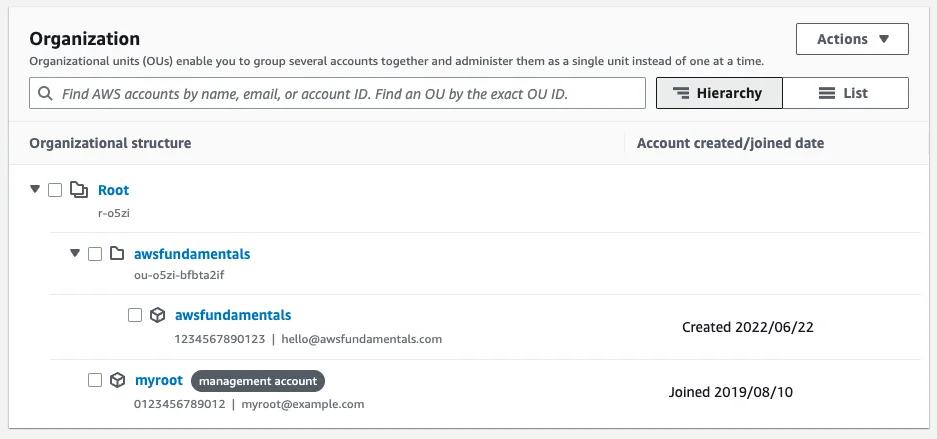Click the awsfundamentals account cube icon
Screen dimensions: 937x439
tap(157, 315)
